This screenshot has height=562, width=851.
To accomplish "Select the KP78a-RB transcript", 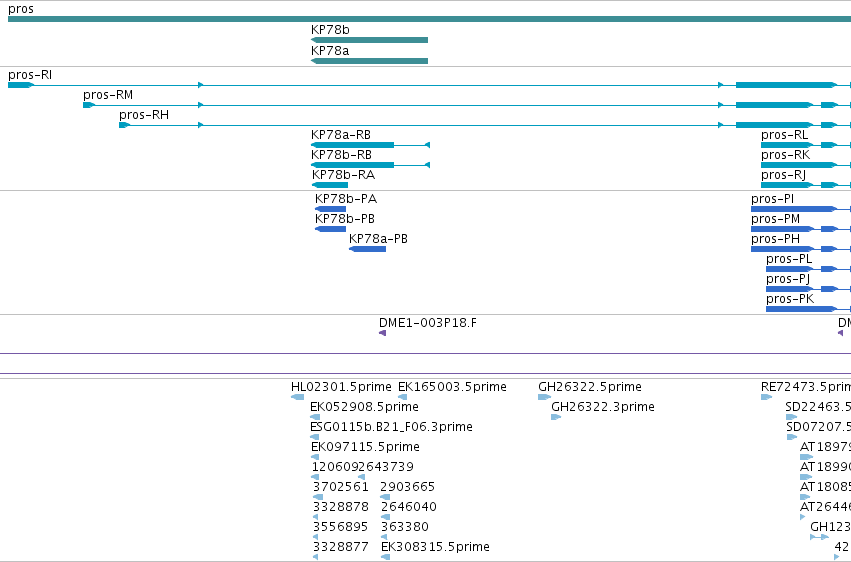I will (x=370, y=145).
